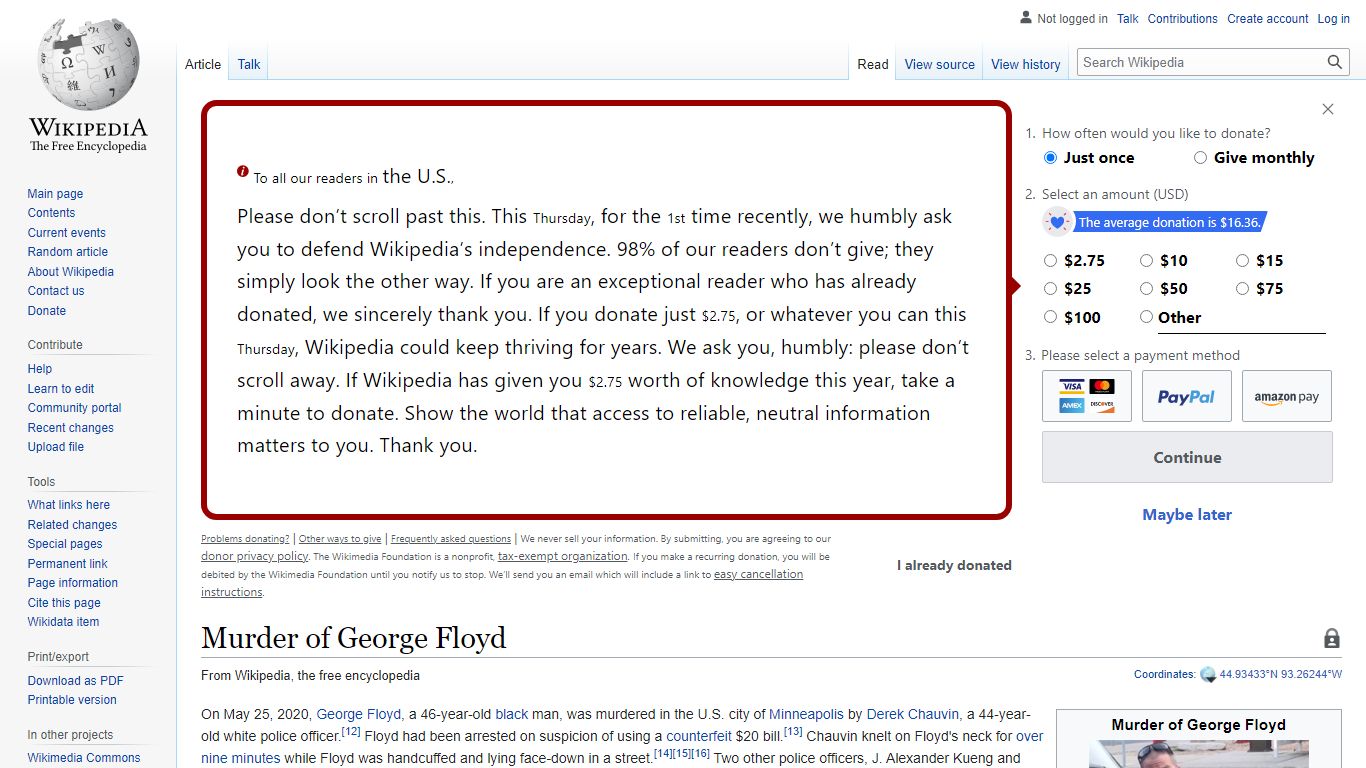
Task: Open Wikidata item link
Action: (63, 622)
